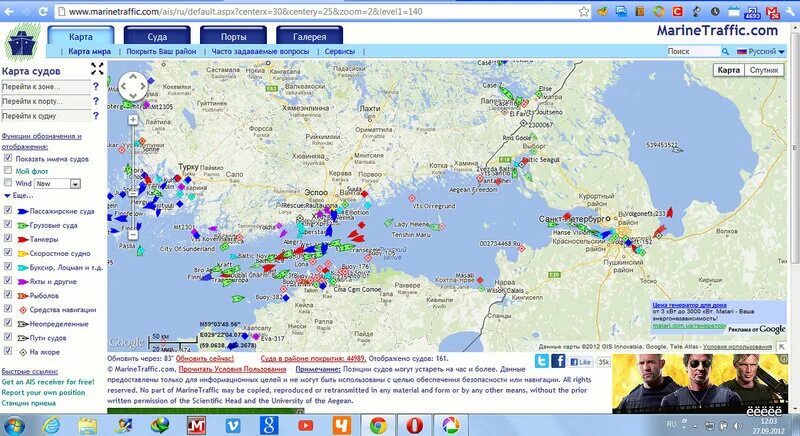Click 'Обновить сейчас!' link
This screenshot has height=436, width=800.
click(205, 358)
